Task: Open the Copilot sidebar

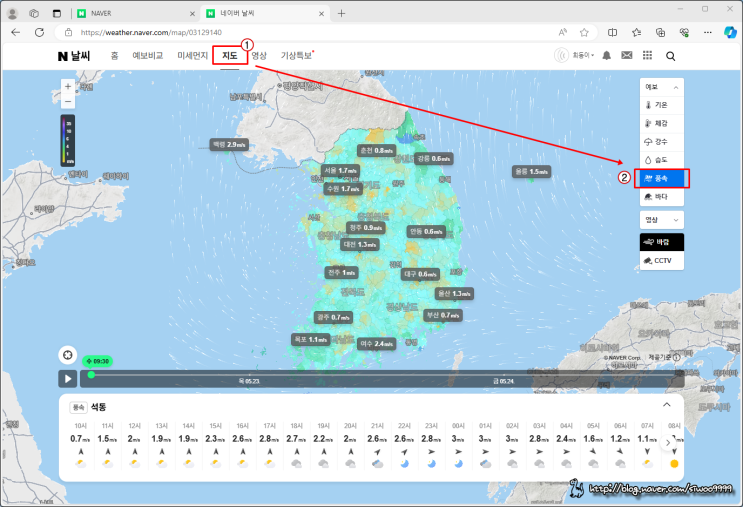Action: (x=730, y=32)
